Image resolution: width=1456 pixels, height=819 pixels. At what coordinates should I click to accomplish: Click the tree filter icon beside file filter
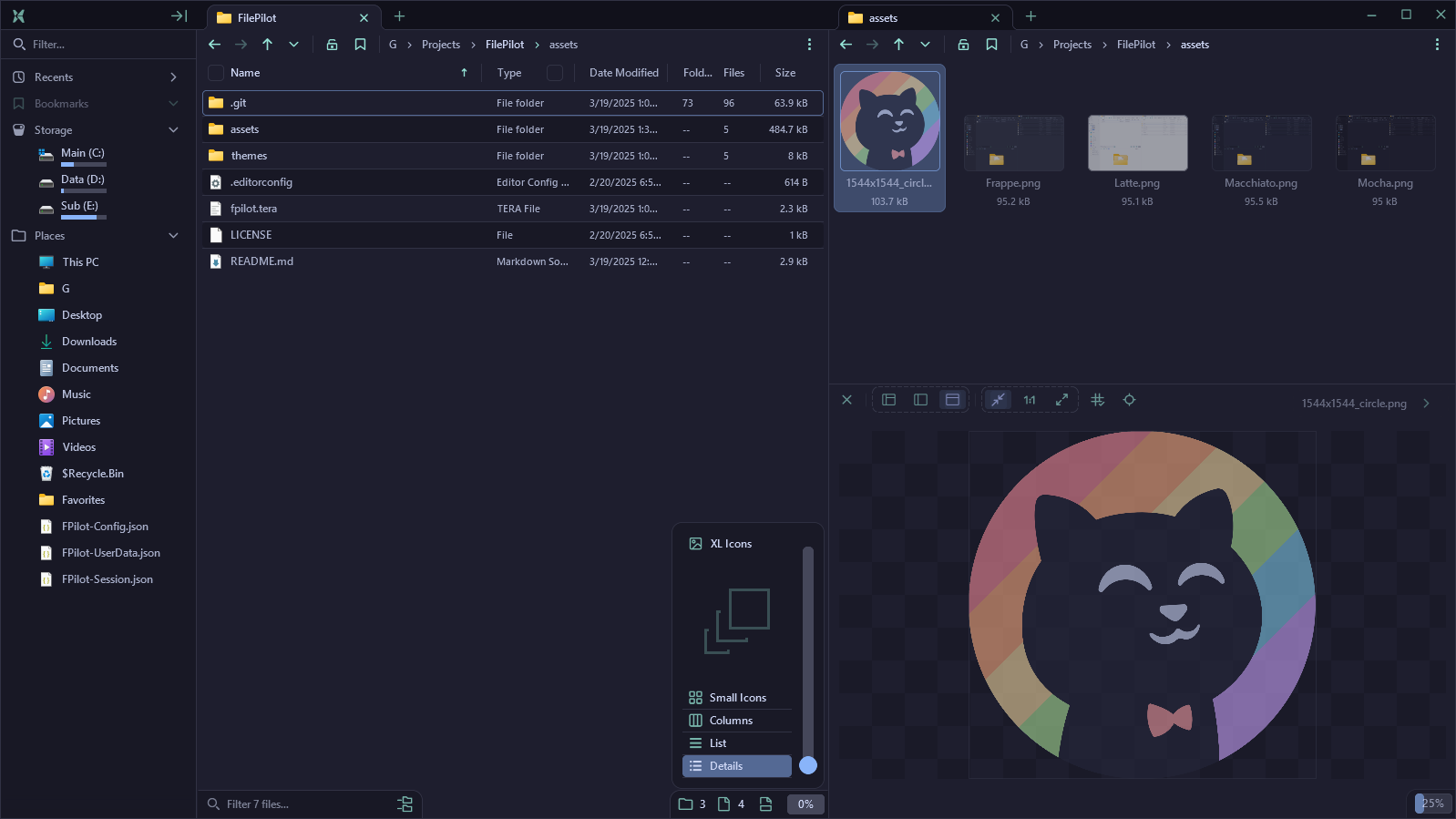point(405,804)
